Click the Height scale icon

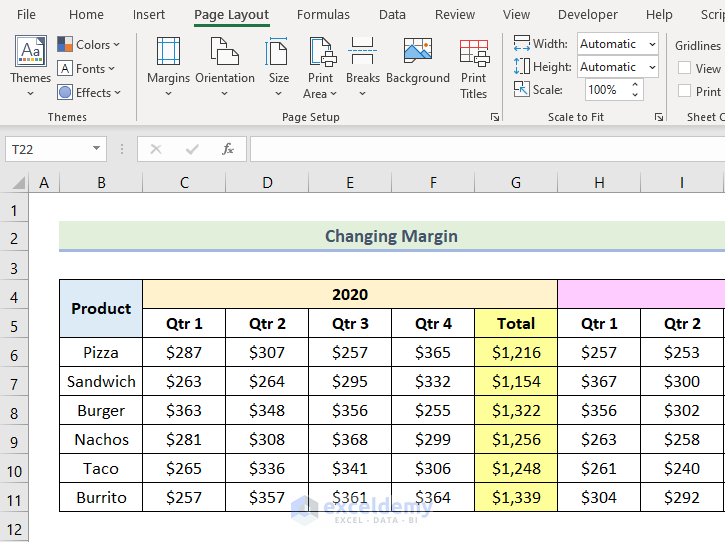[522, 66]
